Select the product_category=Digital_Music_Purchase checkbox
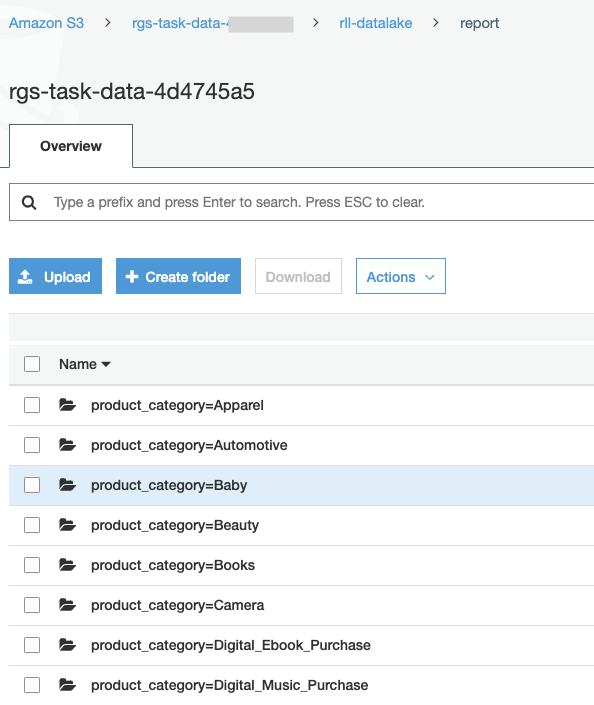This screenshot has width=594, height=705. click(x=32, y=685)
